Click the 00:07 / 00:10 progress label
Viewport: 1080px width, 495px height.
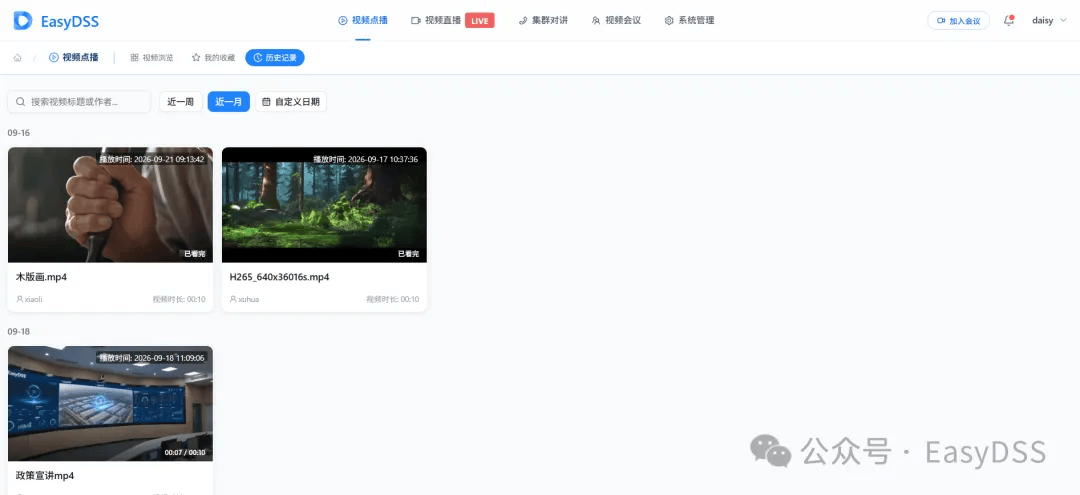[185, 452]
